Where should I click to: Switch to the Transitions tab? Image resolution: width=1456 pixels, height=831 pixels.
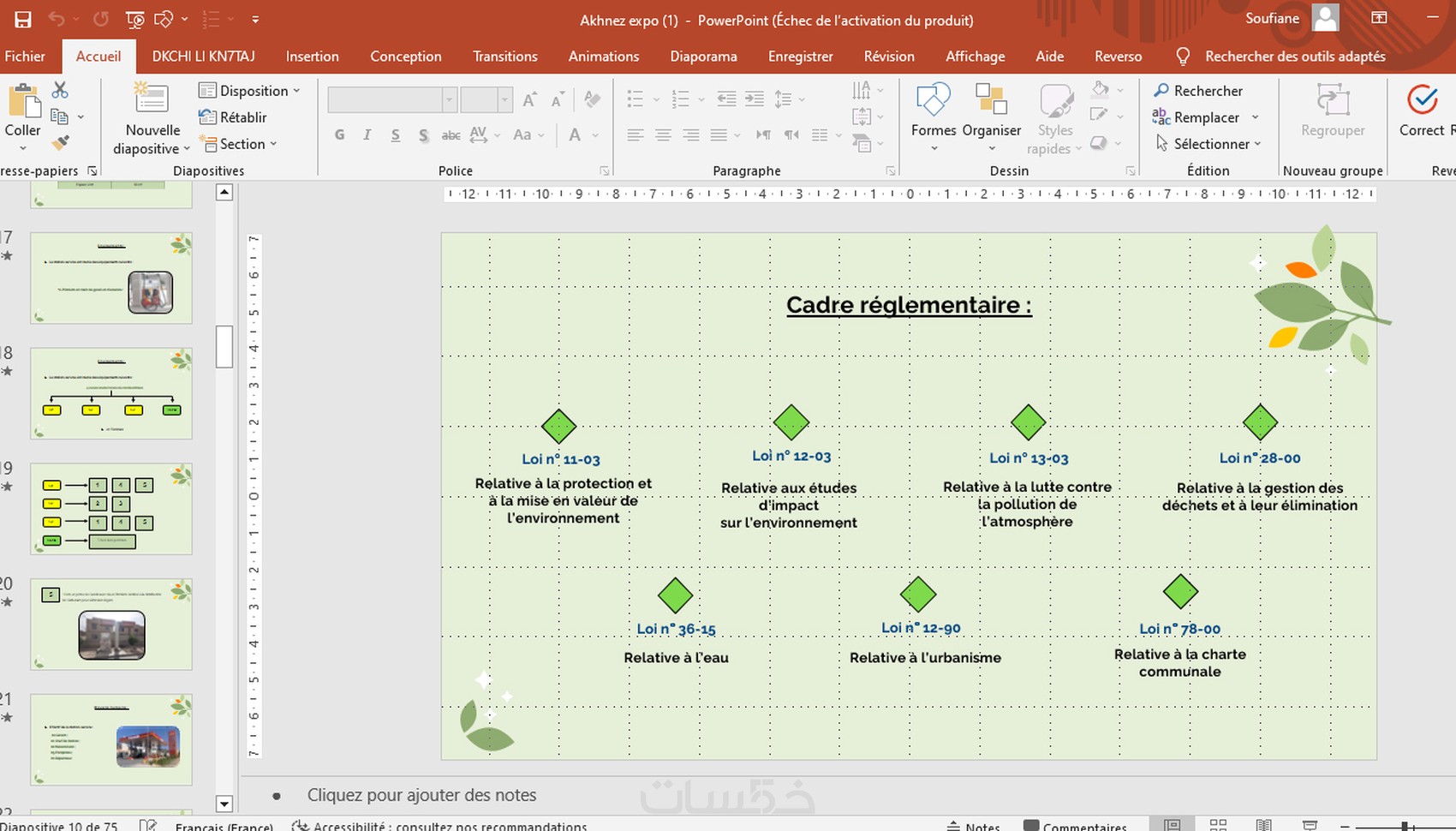pyautogui.click(x=505, y=57)
